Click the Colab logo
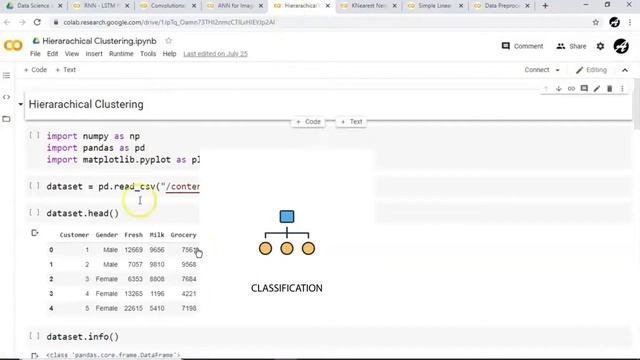 (13, 45)
